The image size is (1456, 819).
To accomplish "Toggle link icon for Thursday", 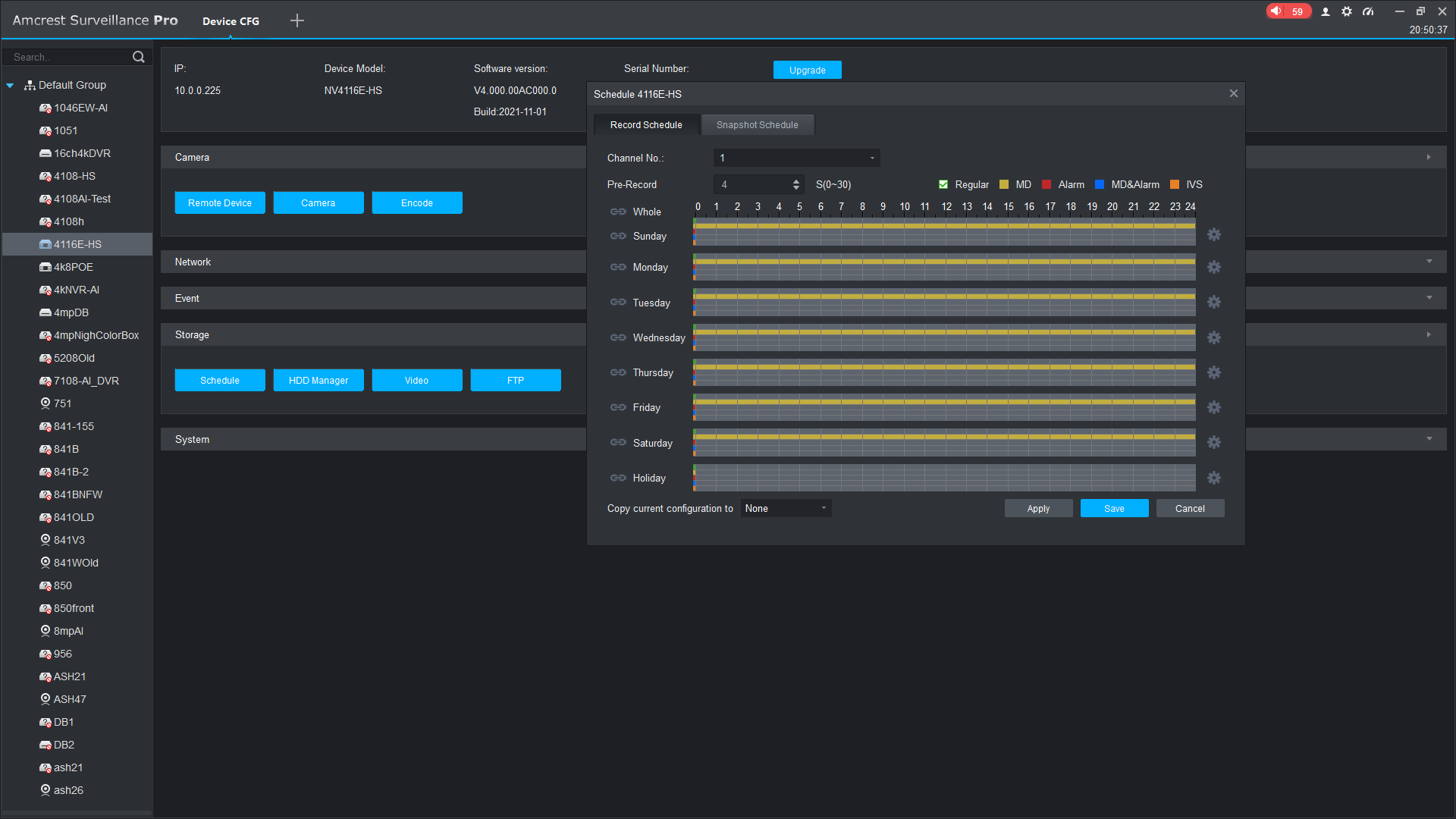I will [x=618, y=372].
